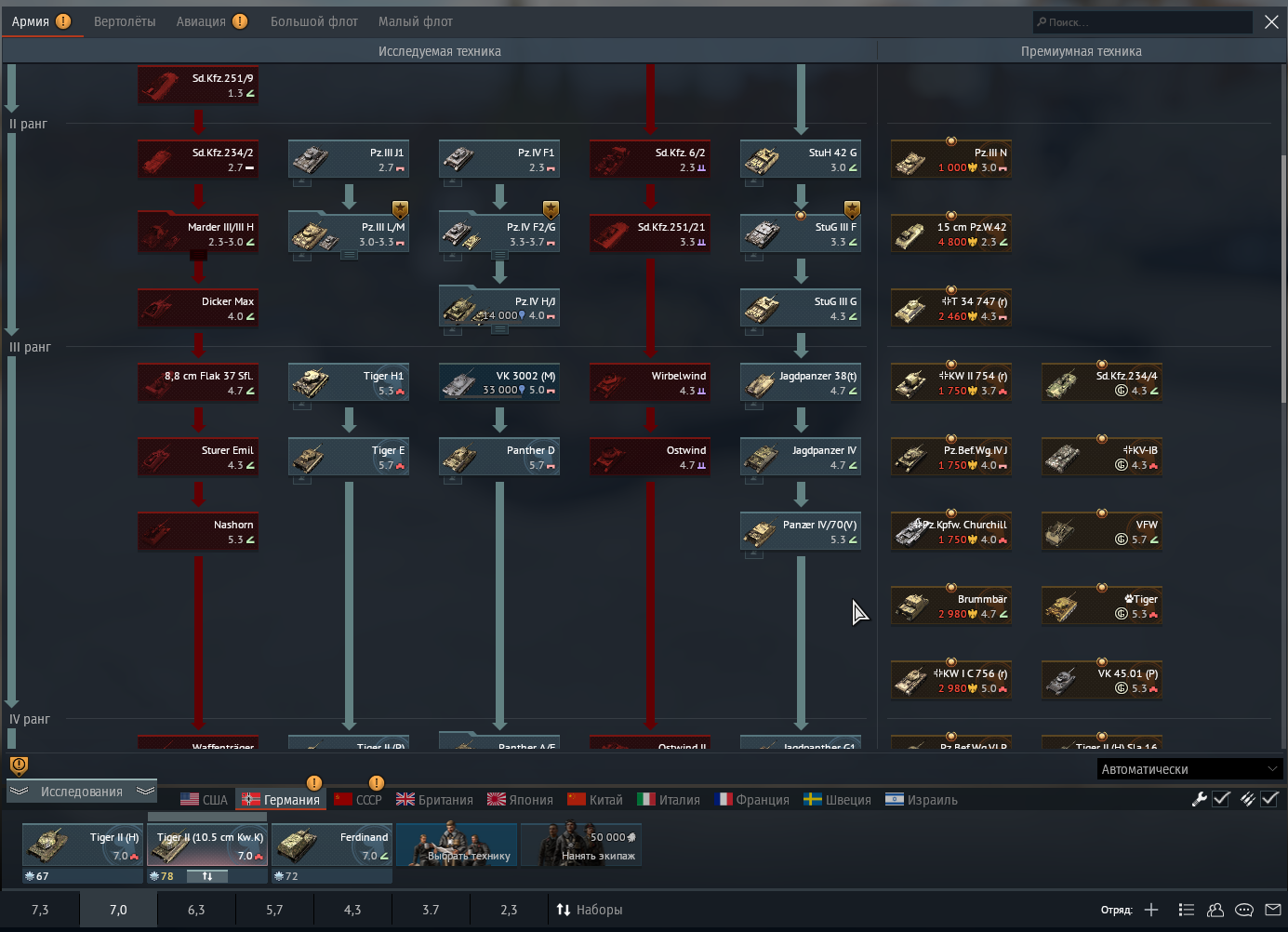Select premium VK 45.01 (P) card
The image size is (1288, 932).
pyautogui.click(x=1102, y=681)
